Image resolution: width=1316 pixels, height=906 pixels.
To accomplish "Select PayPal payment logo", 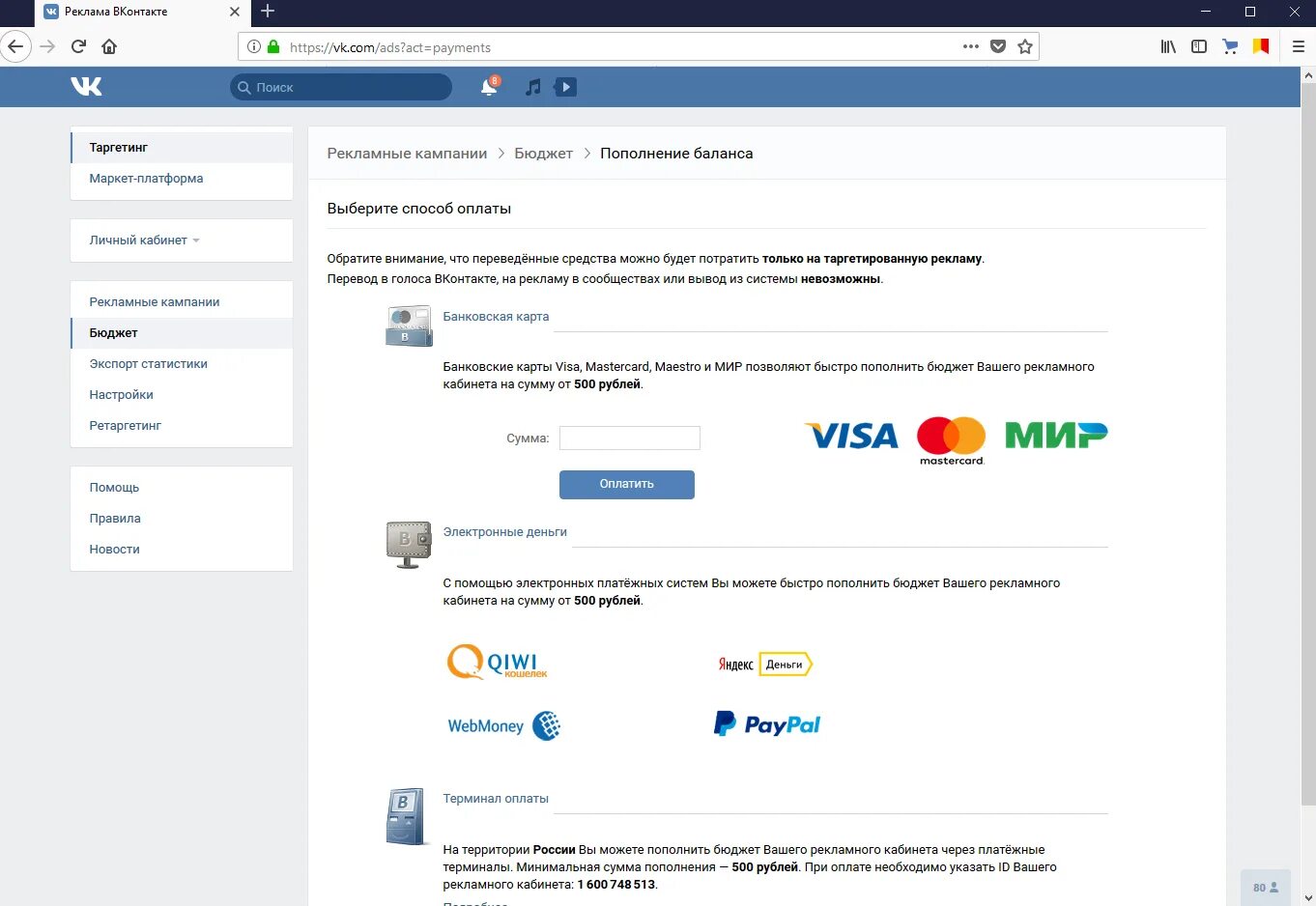I will point(767,723).
